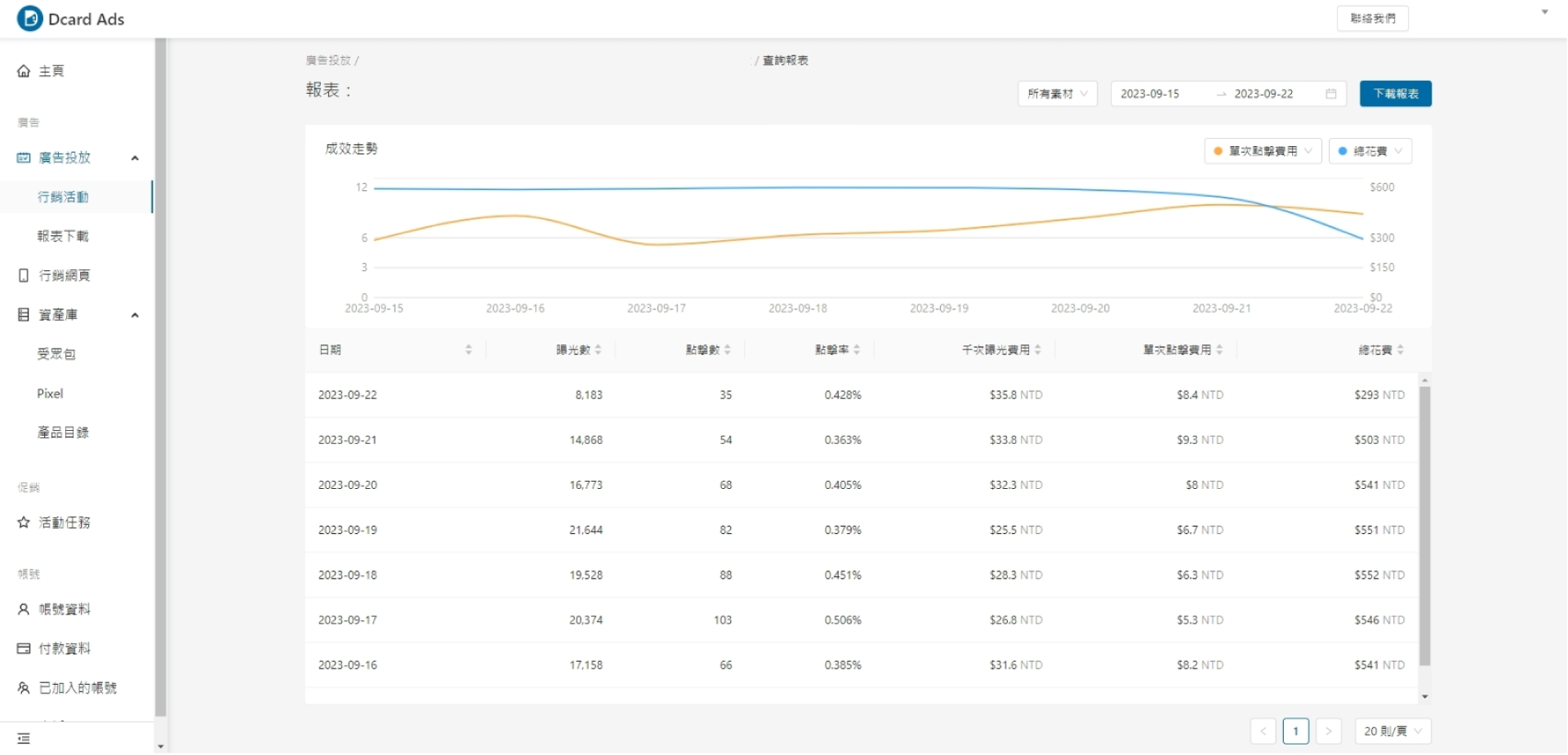Click the 下載報表 button

click(1394, 93)
